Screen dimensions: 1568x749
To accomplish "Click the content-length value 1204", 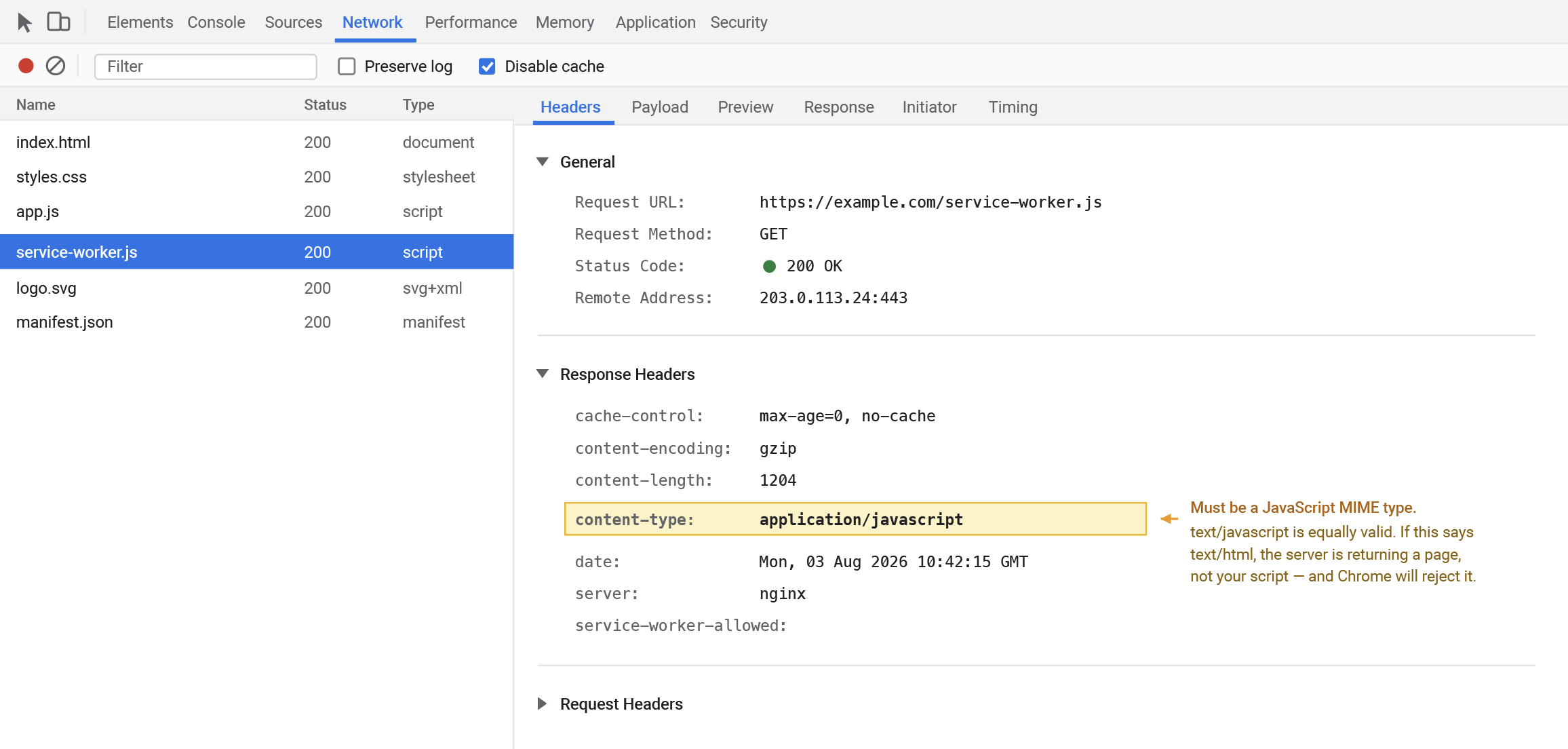I will pyautogui.click(x=778, y=480).
